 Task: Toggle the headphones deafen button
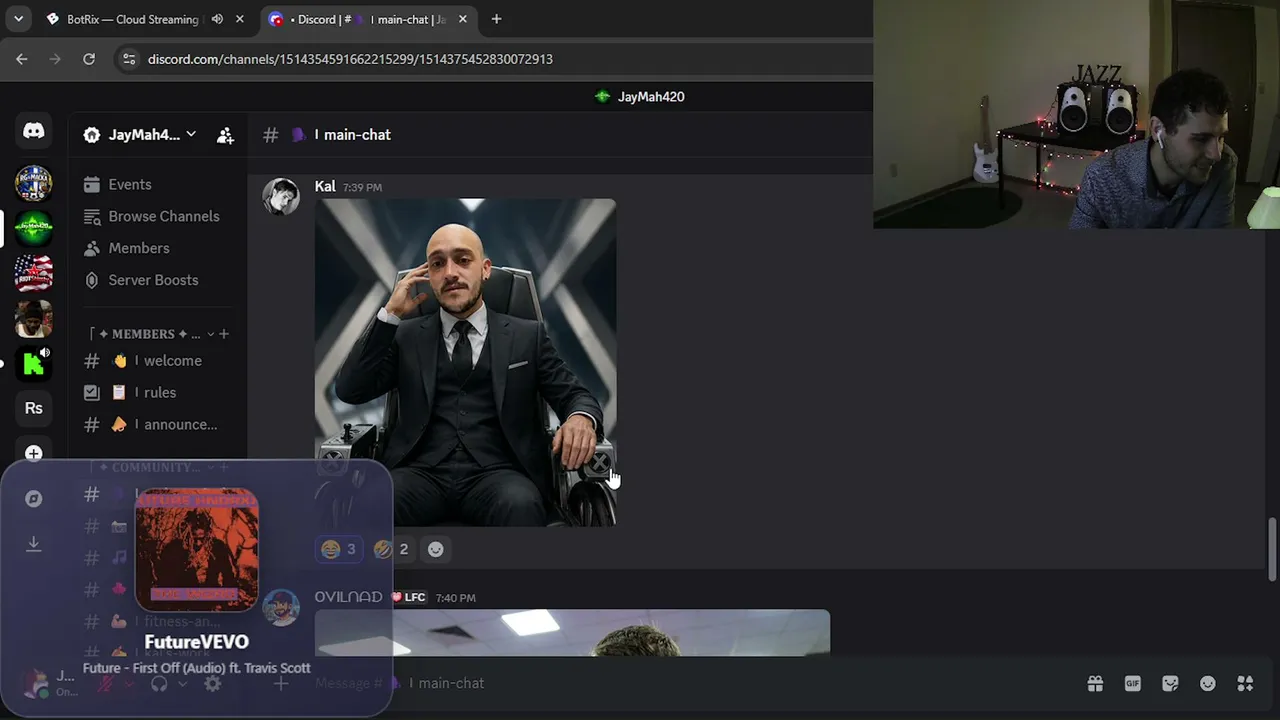coord(159,684)
